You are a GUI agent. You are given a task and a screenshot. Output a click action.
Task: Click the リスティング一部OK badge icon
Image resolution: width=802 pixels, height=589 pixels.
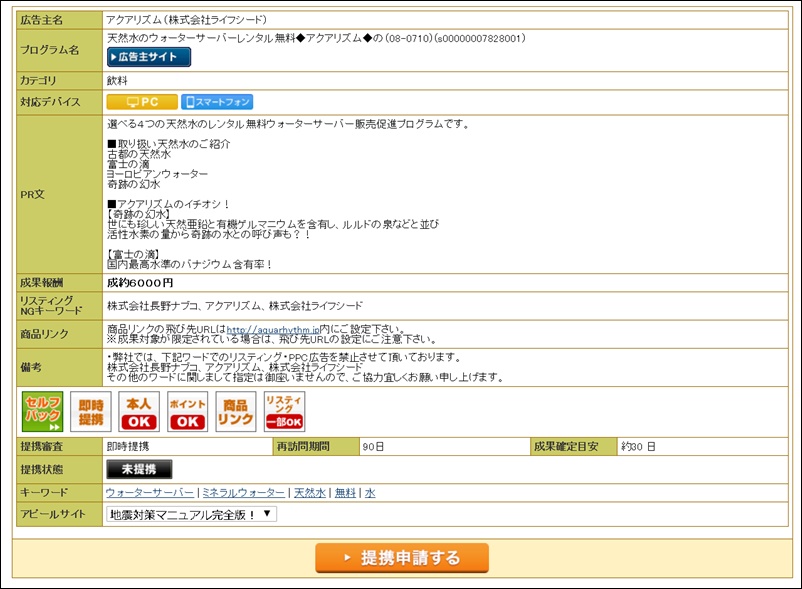pyautogui.click(x=284, y=412)
